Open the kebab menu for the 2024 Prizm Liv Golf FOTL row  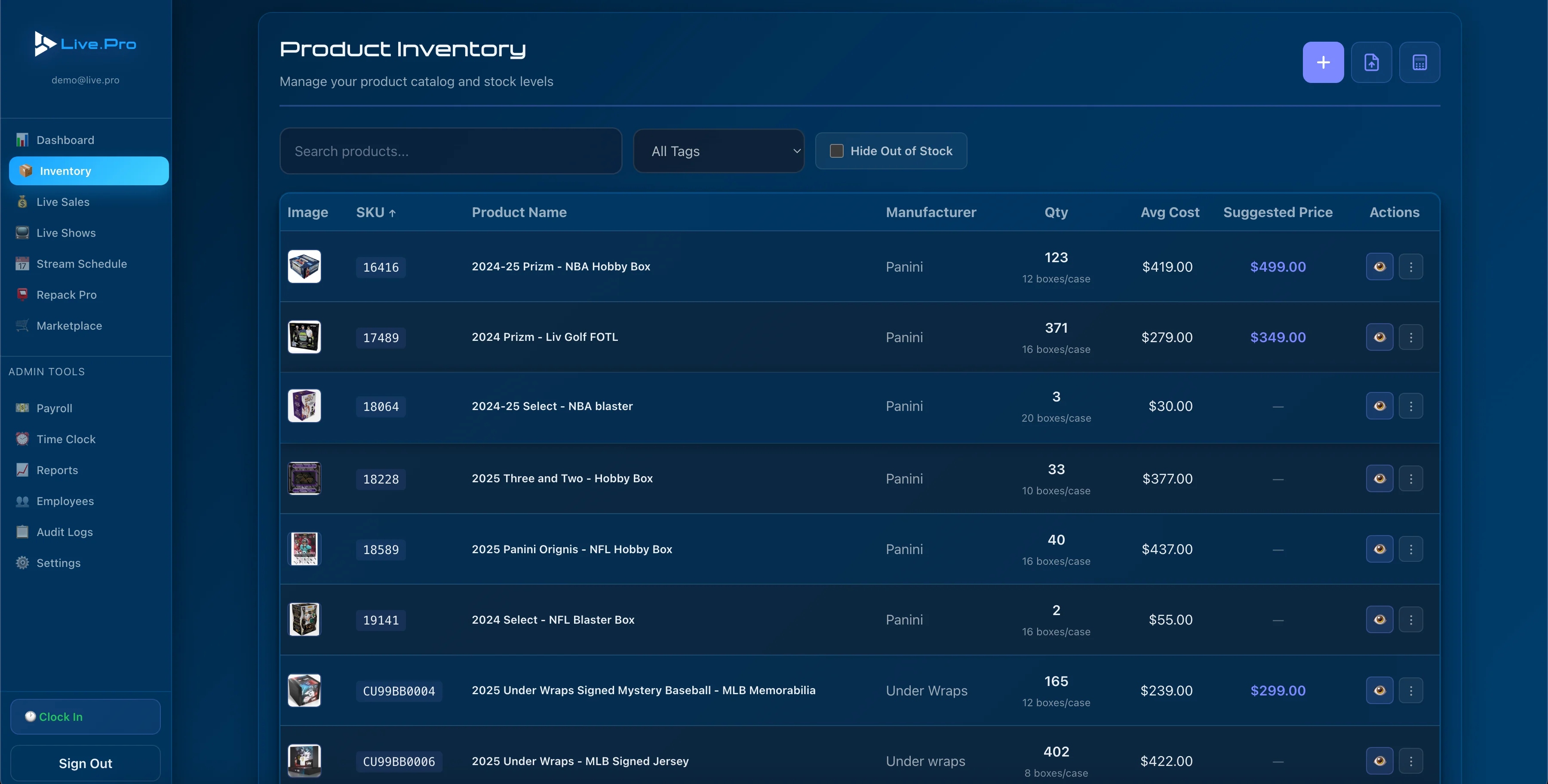[1412, 337]
